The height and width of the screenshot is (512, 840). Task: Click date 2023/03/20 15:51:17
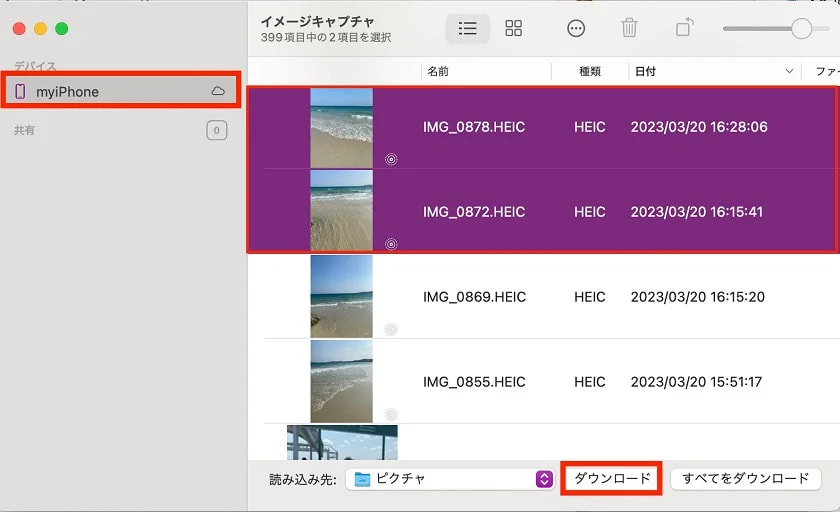[x=696, y=382]
